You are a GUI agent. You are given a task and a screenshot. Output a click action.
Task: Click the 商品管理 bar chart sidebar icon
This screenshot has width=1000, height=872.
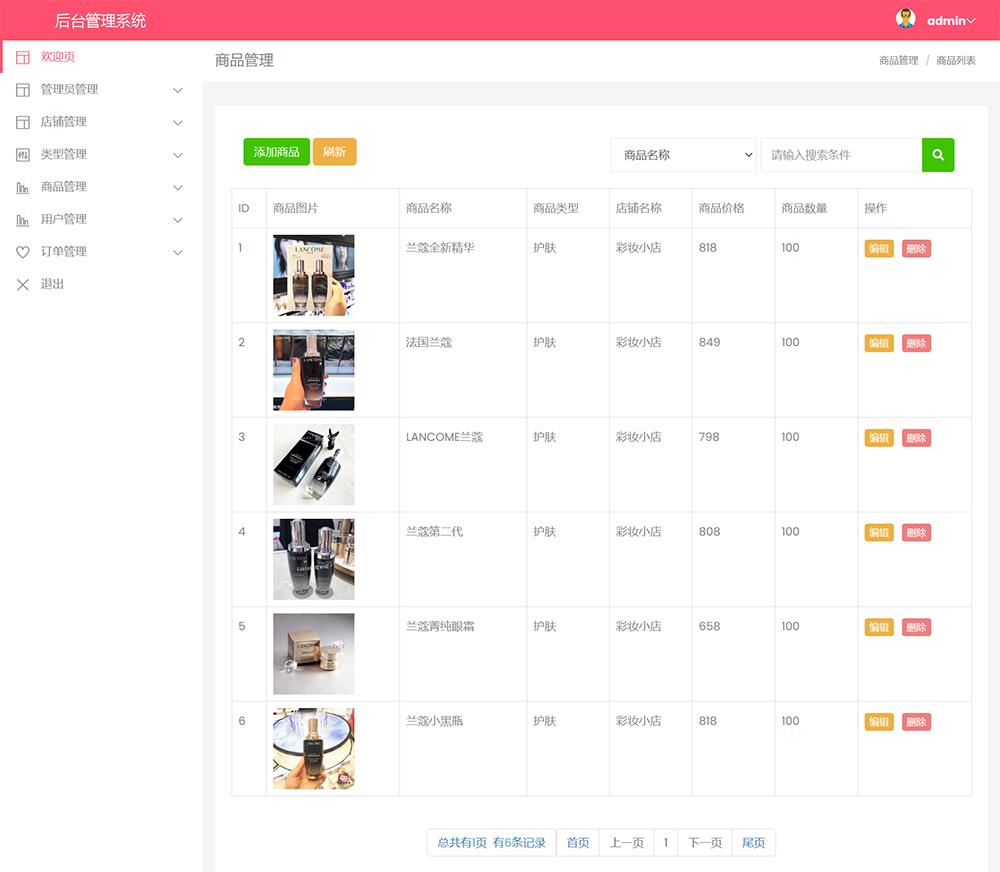pyautogui.click(x=23, y=188)
